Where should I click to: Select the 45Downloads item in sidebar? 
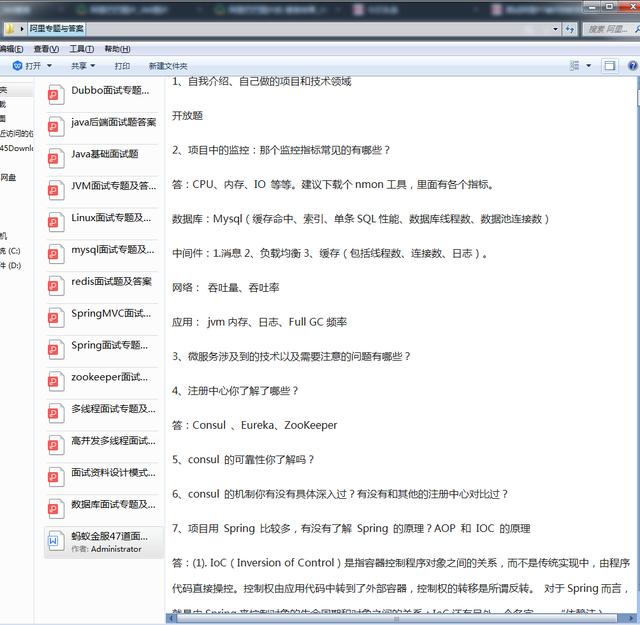point(17,148)
